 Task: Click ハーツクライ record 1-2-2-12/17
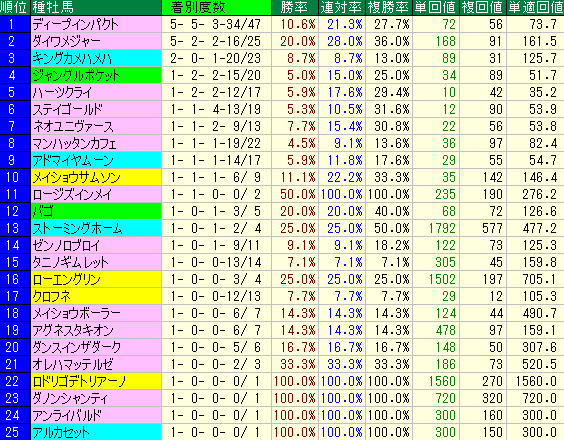pos(215,92)
